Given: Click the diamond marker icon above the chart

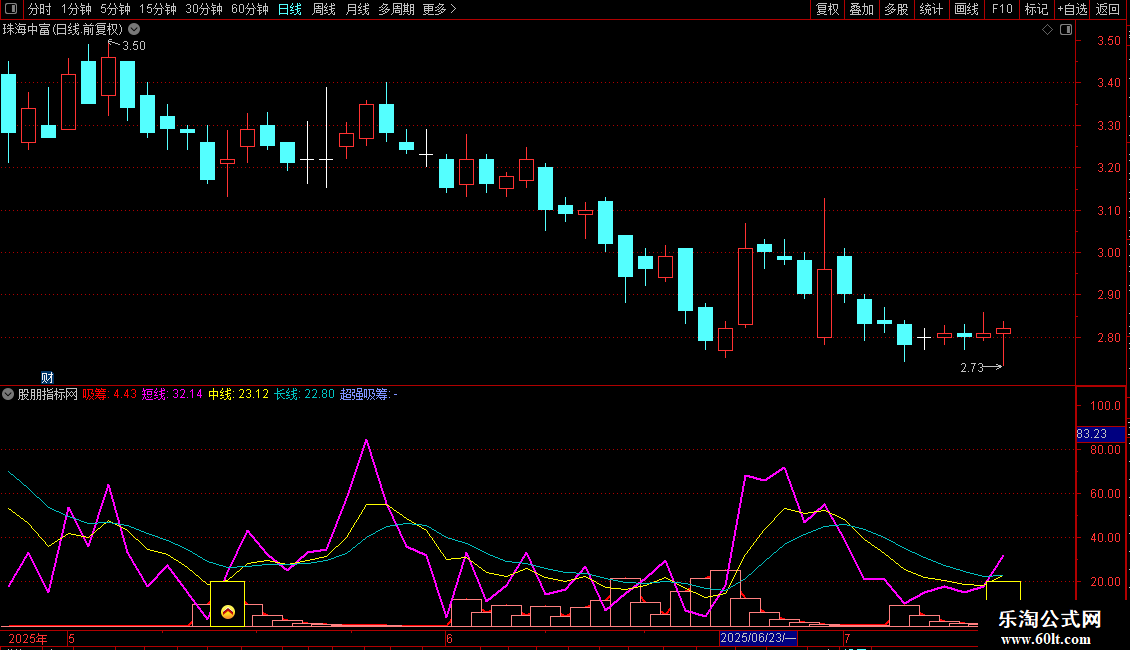Looking at the screenshot, I should click(1047, 30).
